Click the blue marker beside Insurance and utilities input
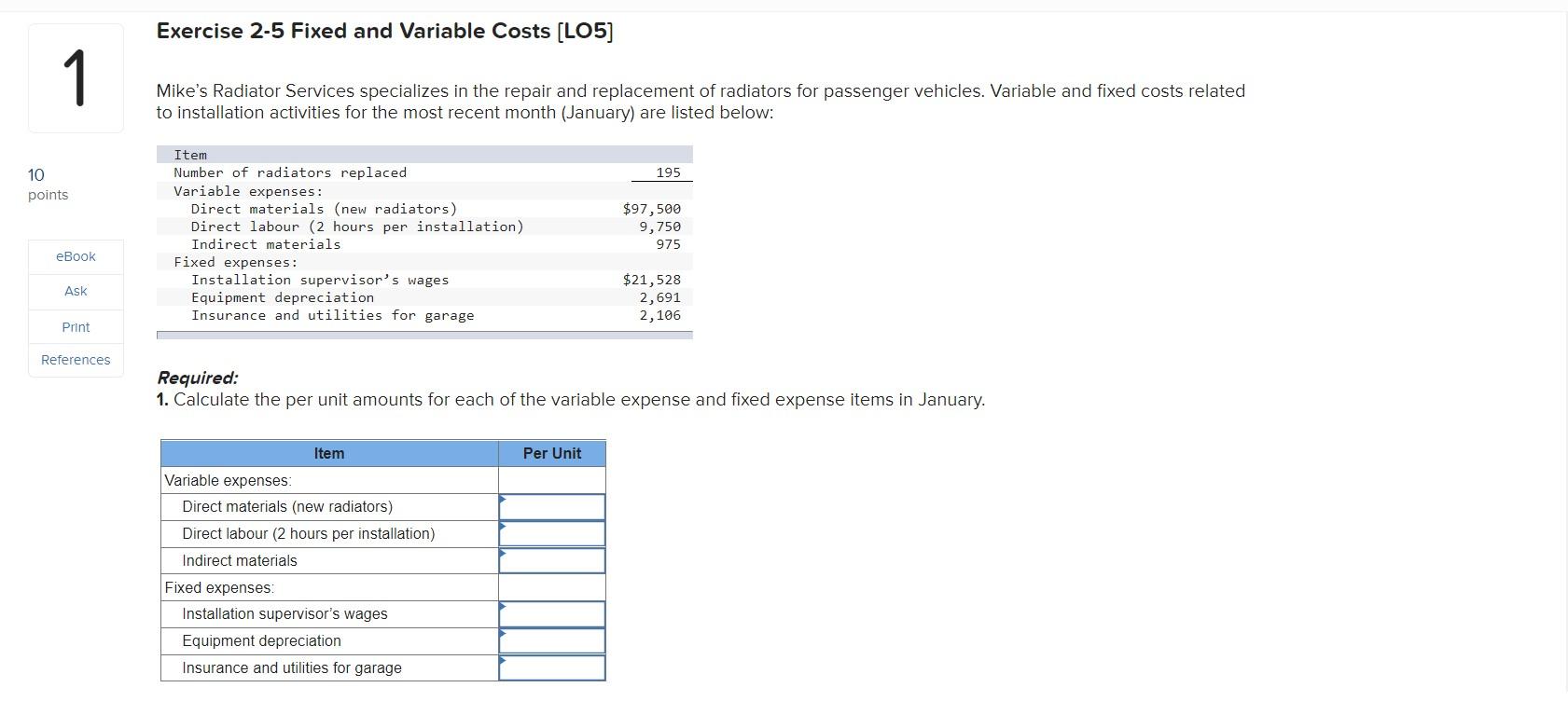 [503, 662]
